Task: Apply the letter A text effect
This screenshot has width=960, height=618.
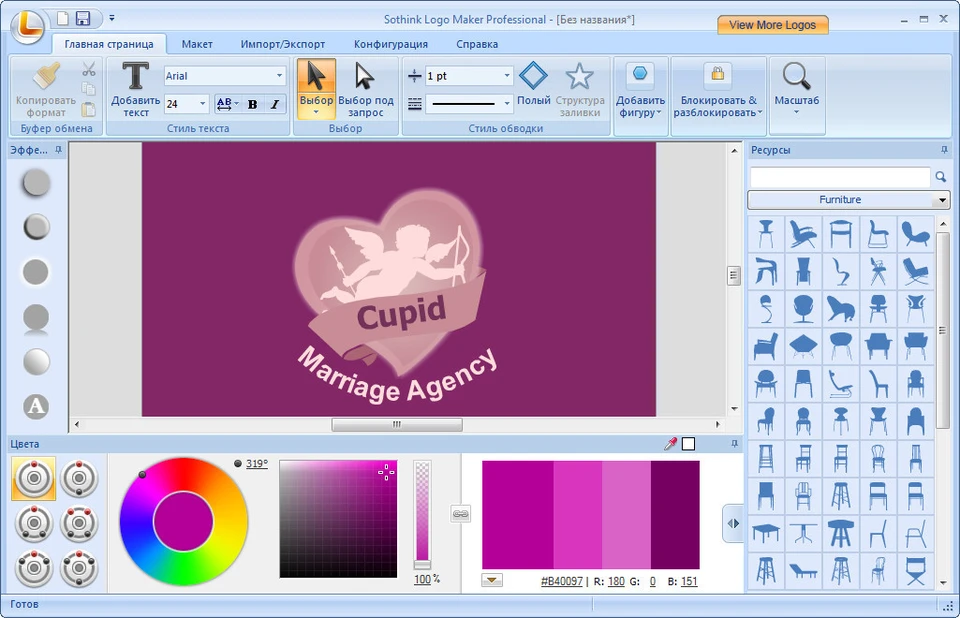Action: click(x=36, y=406)
